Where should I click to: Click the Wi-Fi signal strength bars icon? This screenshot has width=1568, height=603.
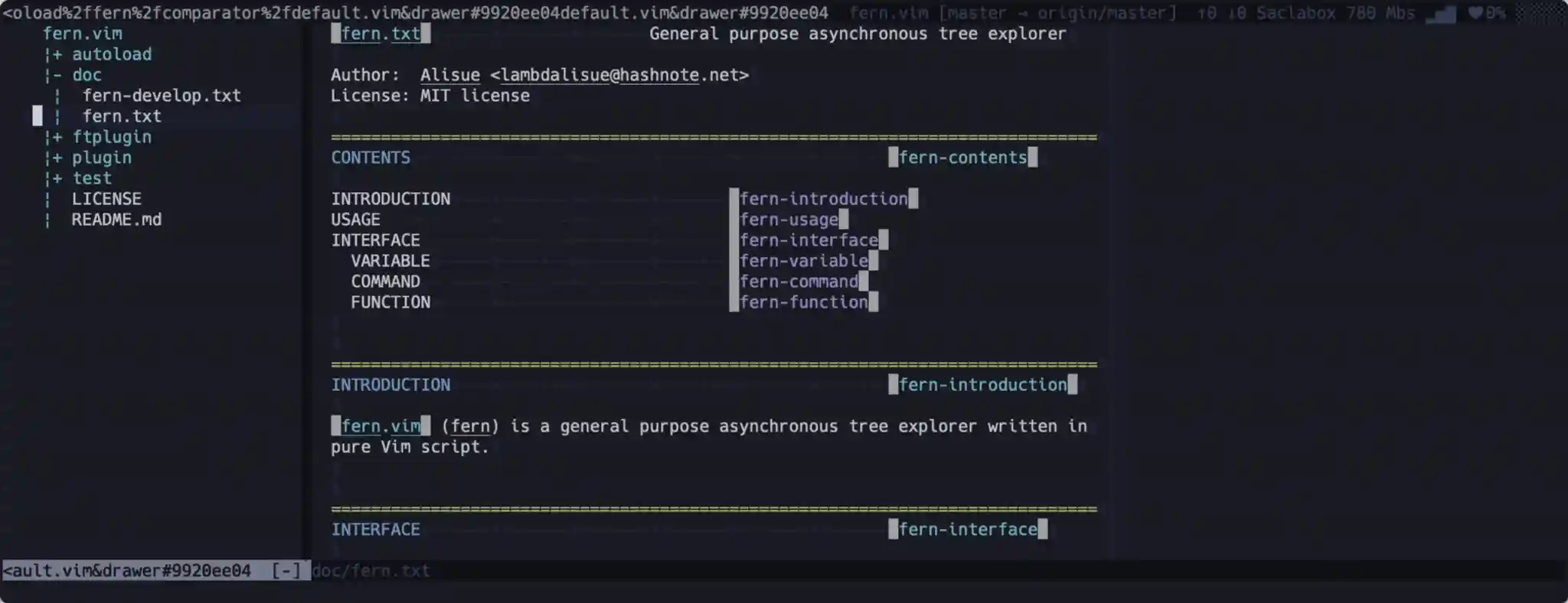[x=1440, y=13]
